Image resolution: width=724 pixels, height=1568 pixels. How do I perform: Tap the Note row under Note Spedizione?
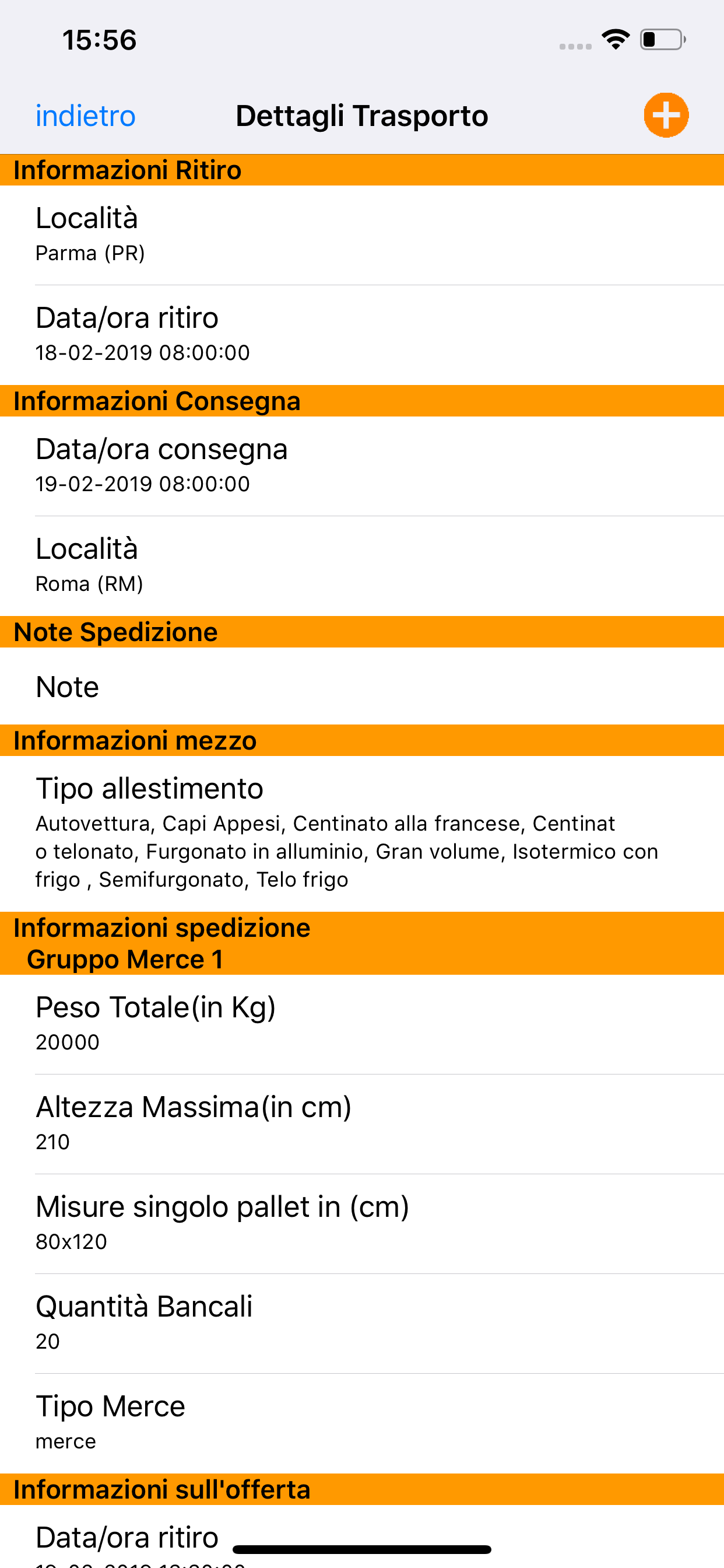(x=362, y=687)
